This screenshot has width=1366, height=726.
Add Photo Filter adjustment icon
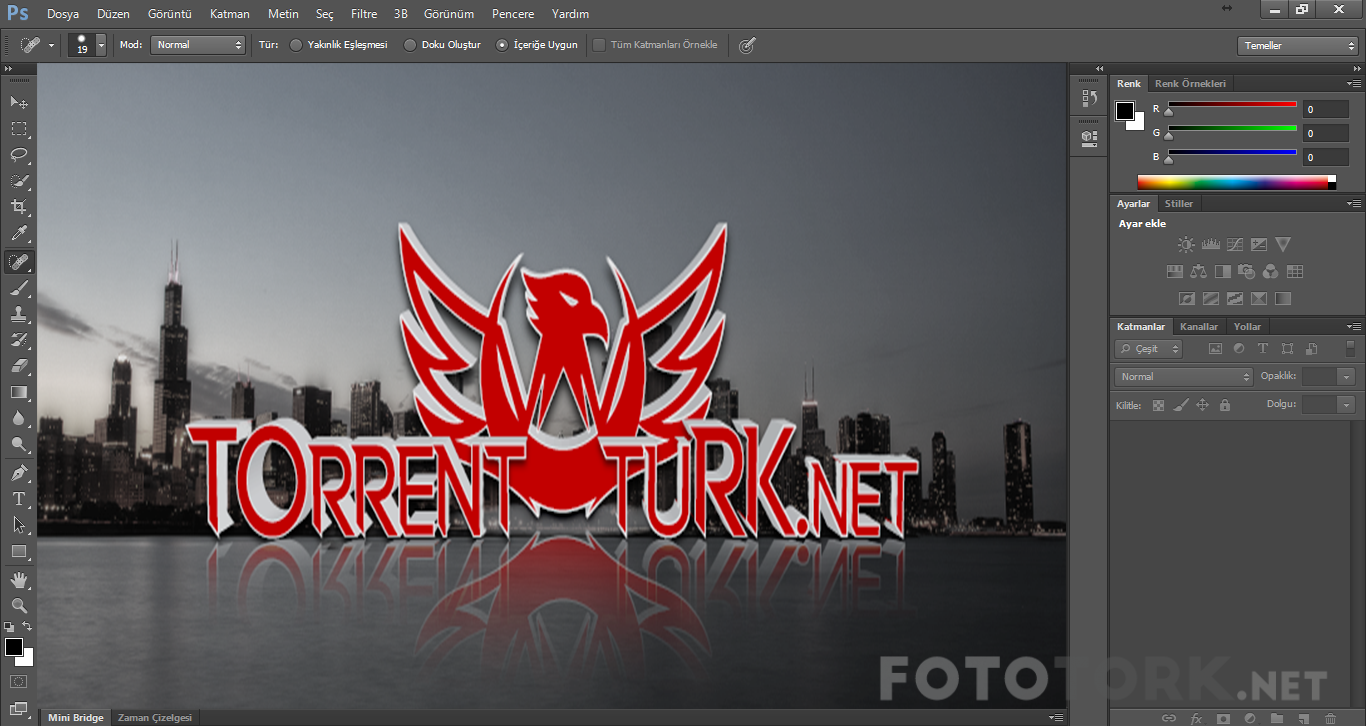(x=1247, y=271)
